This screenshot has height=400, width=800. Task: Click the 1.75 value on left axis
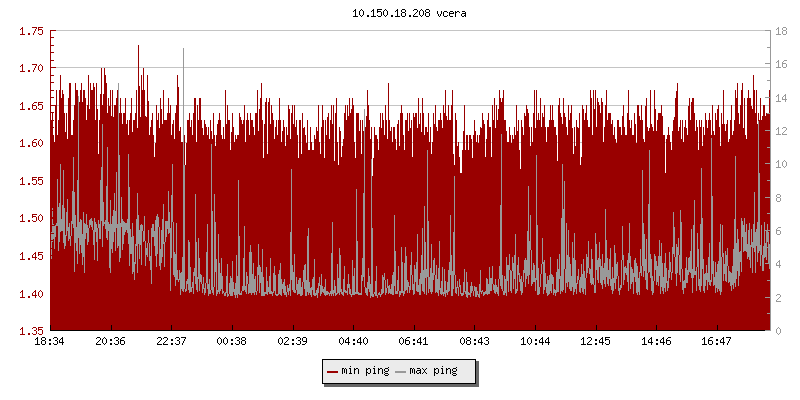pos(31,31)
